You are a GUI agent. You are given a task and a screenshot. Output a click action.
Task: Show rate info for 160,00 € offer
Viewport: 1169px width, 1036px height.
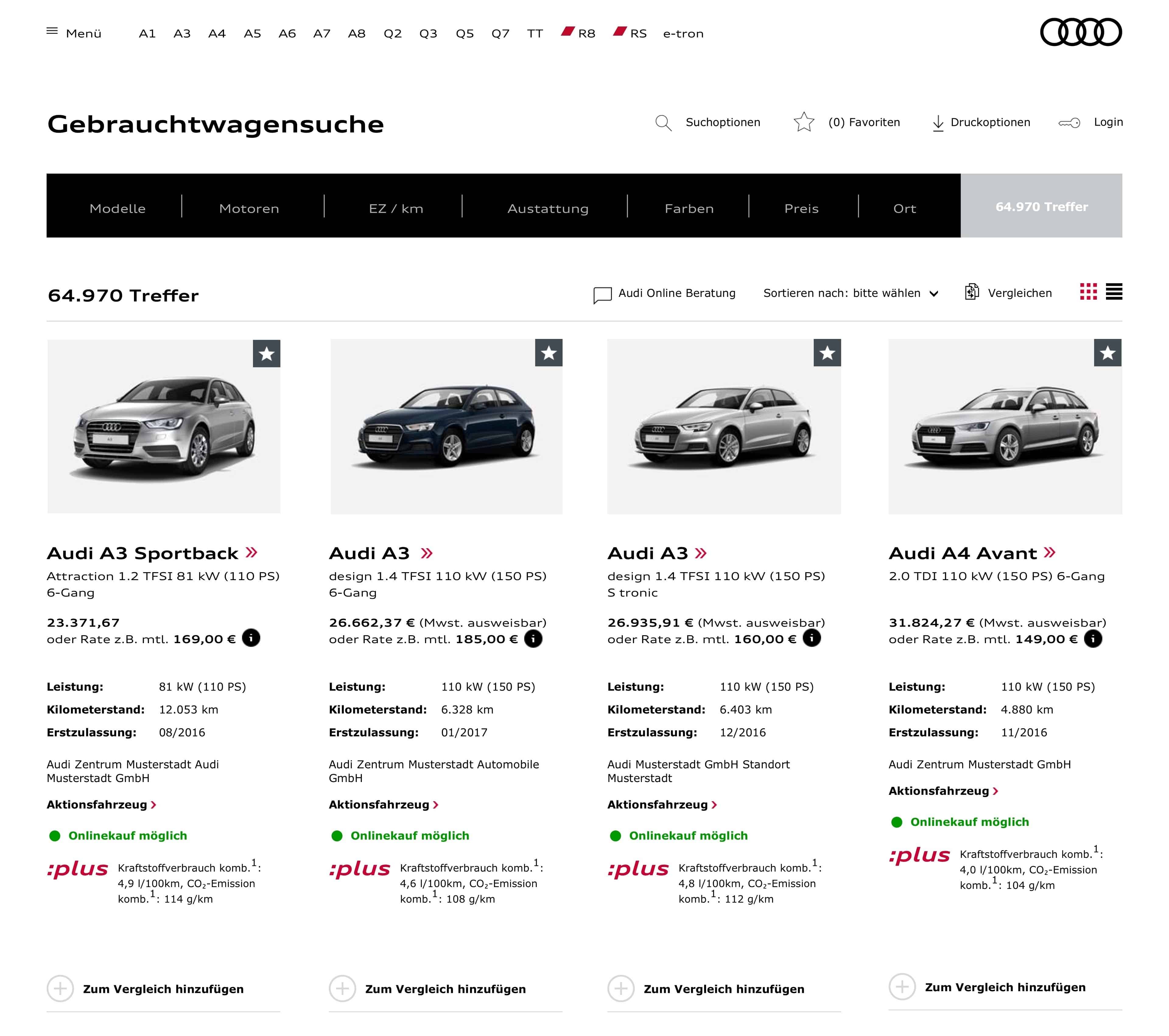click(x=812, y=638)
